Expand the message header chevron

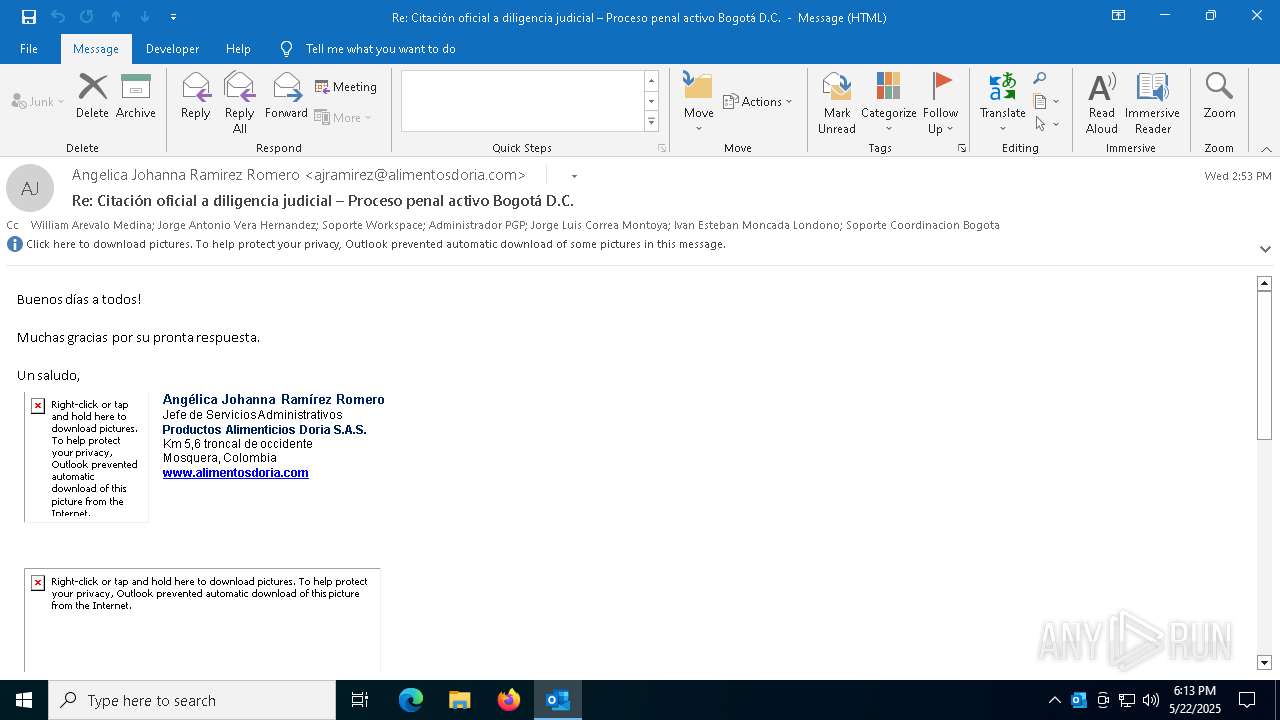[1265, 249]
